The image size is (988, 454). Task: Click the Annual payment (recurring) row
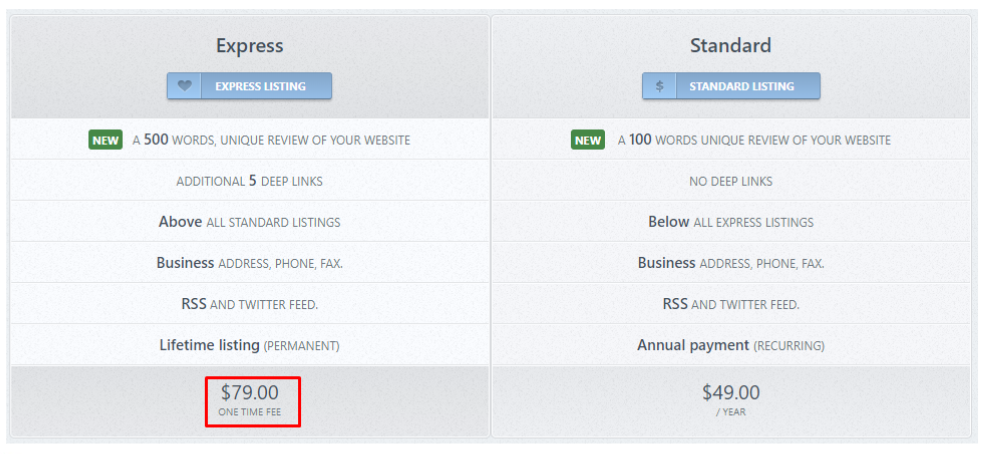tap(730, 345)
